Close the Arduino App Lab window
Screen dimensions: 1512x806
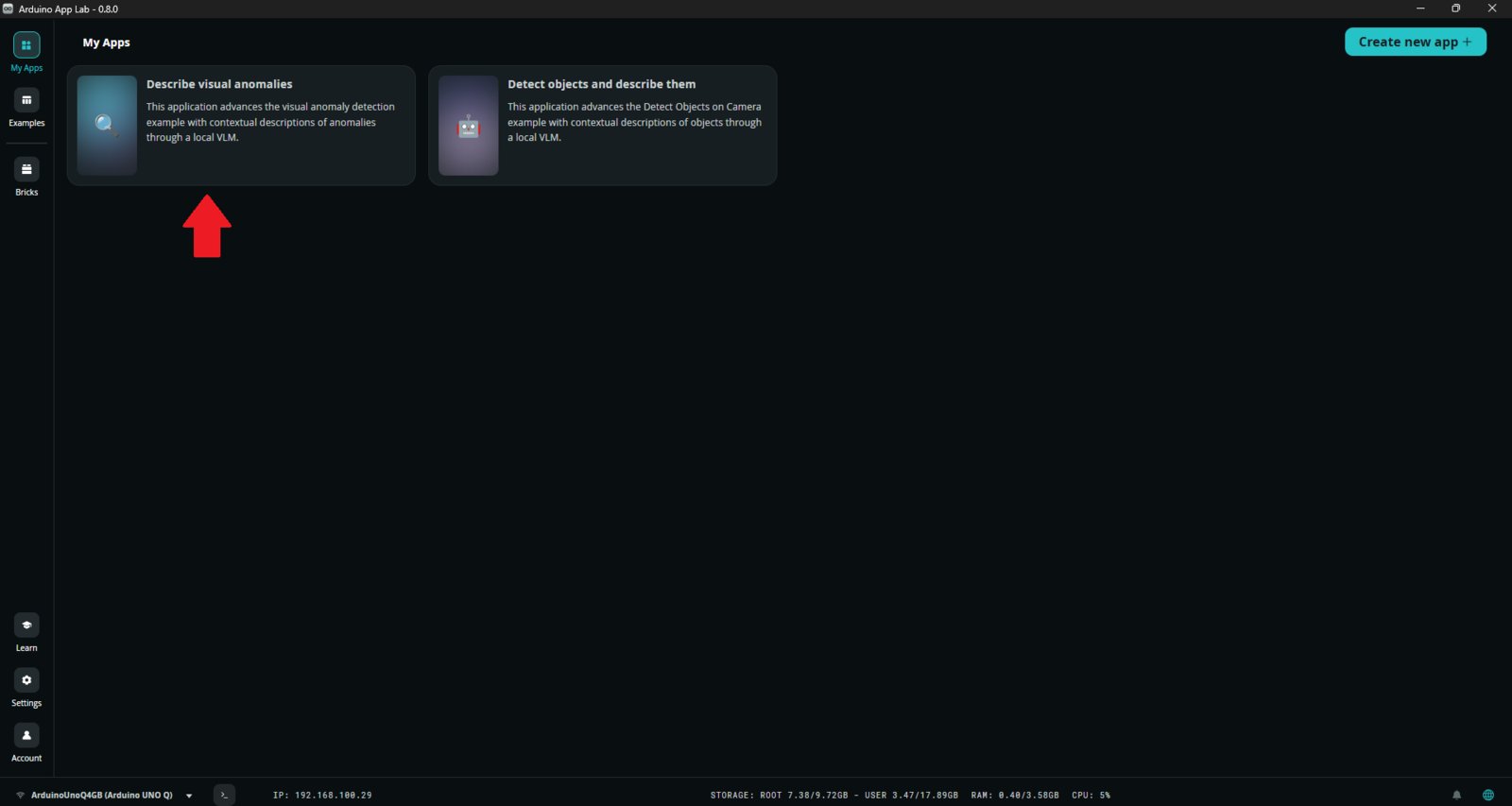[1492, 9]
